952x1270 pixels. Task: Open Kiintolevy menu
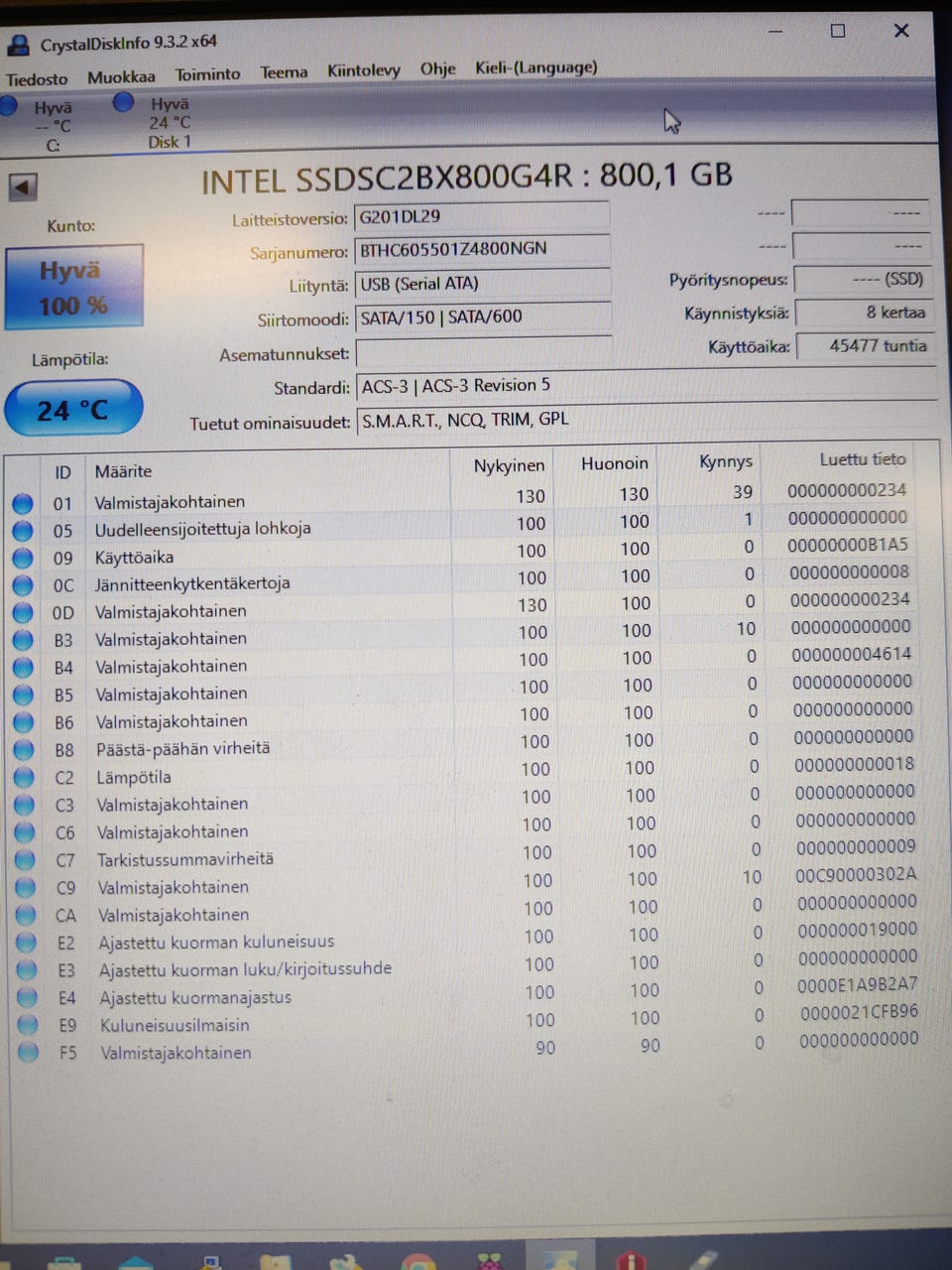point(364,70)
